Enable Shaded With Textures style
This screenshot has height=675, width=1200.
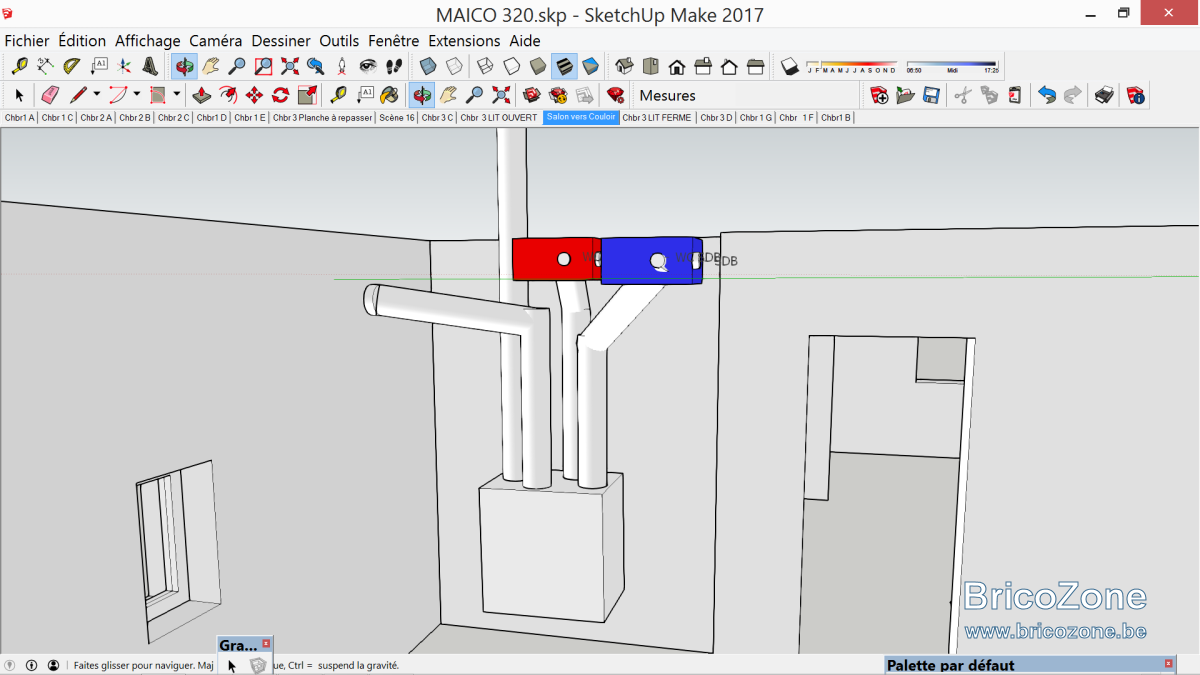[564, 66]
